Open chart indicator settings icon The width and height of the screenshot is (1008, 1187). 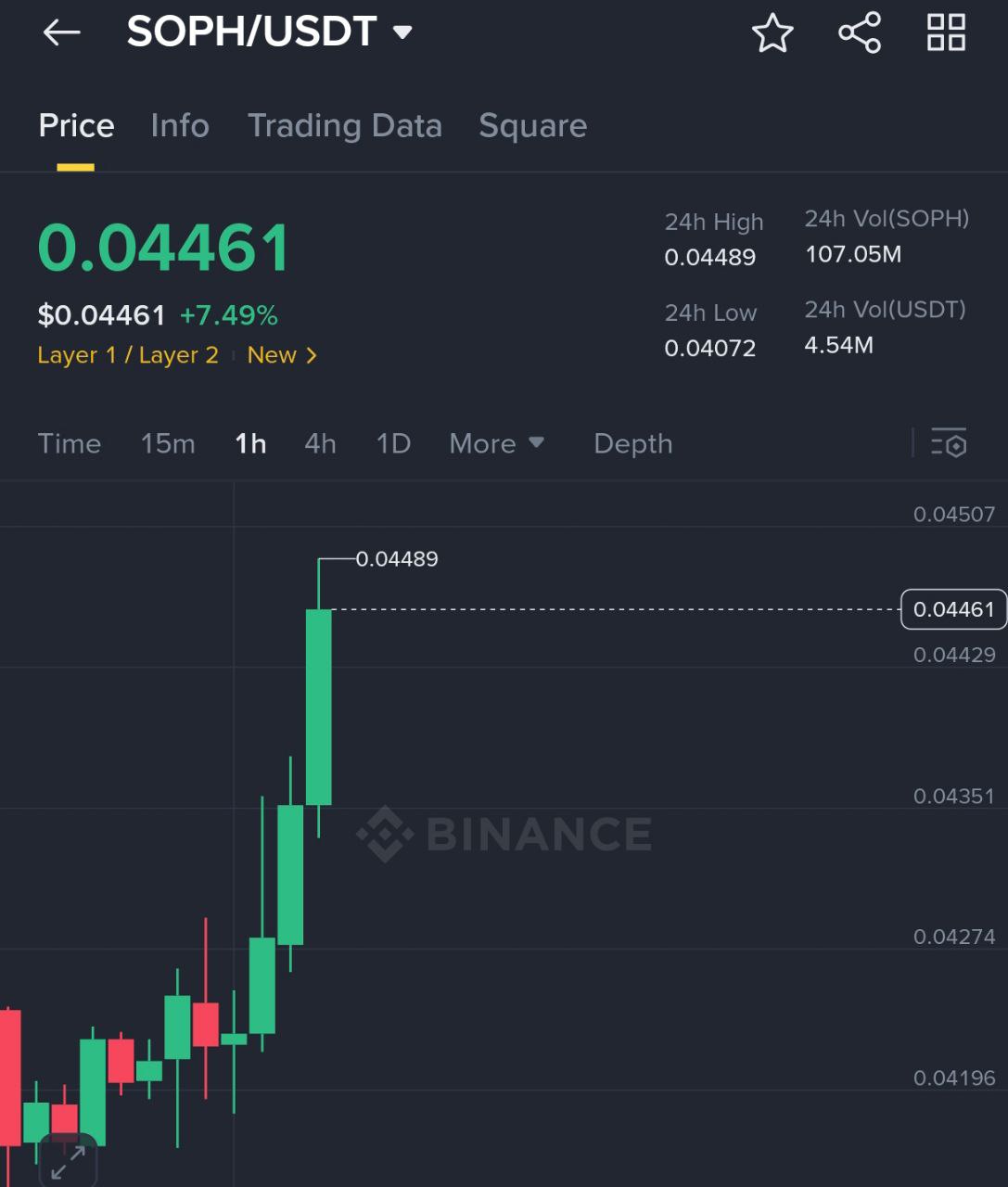coord(949,443)
